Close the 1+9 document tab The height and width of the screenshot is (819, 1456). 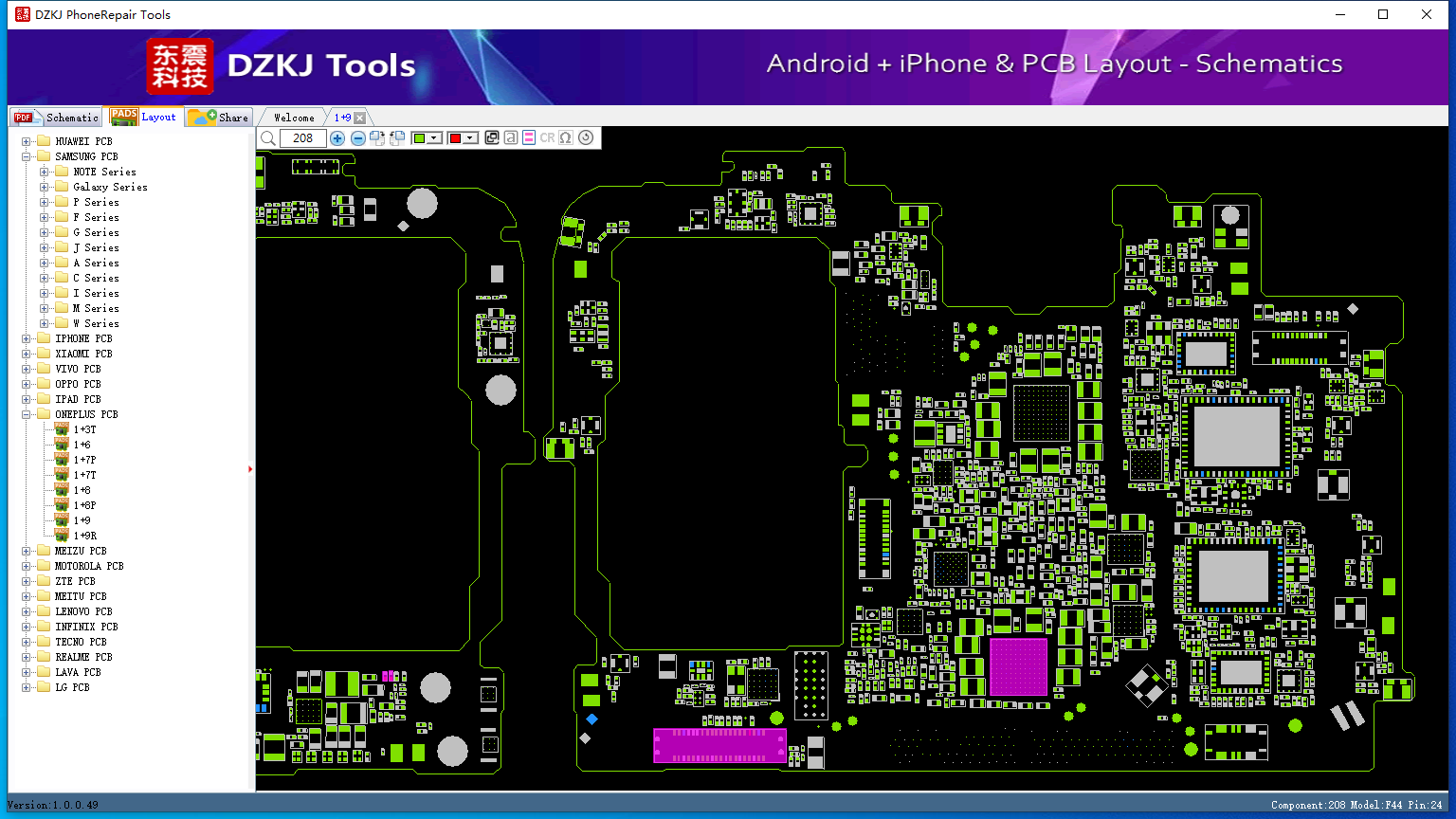360,118
